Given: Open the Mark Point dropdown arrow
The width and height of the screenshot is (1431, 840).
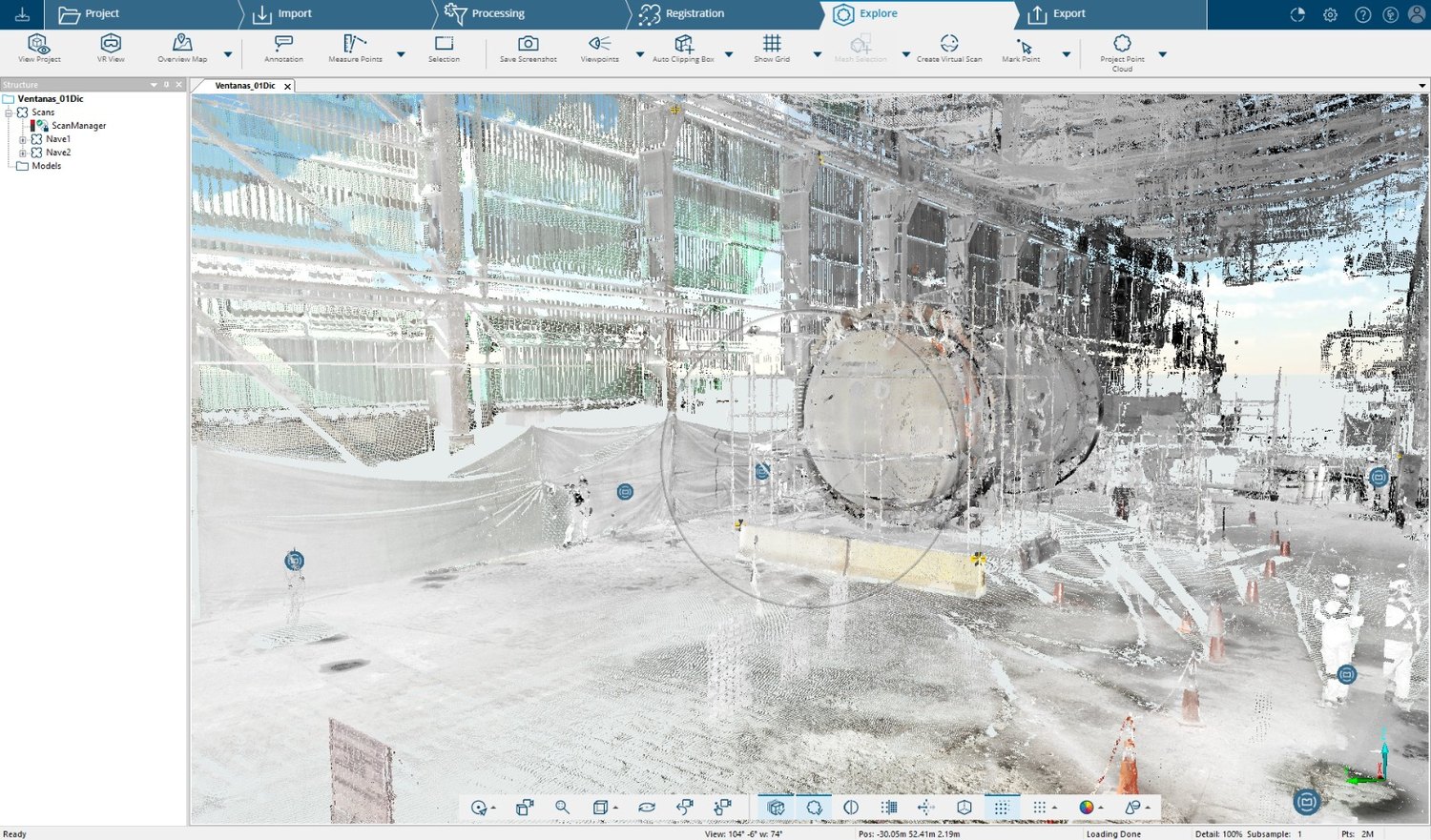Looking at the screenshot, I should [x=1067, y=54].
